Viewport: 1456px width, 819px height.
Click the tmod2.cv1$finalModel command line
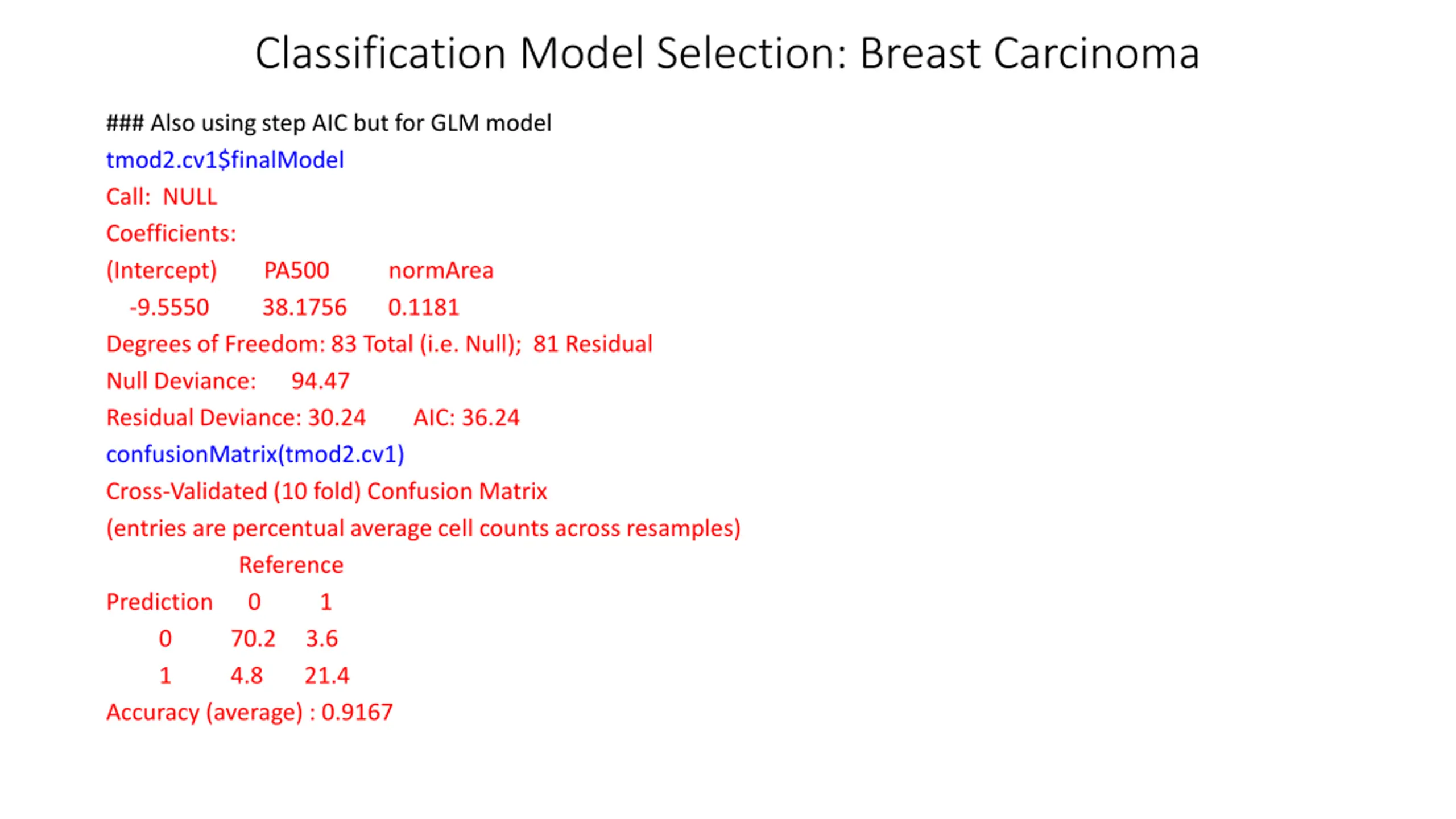coord(225,160)
